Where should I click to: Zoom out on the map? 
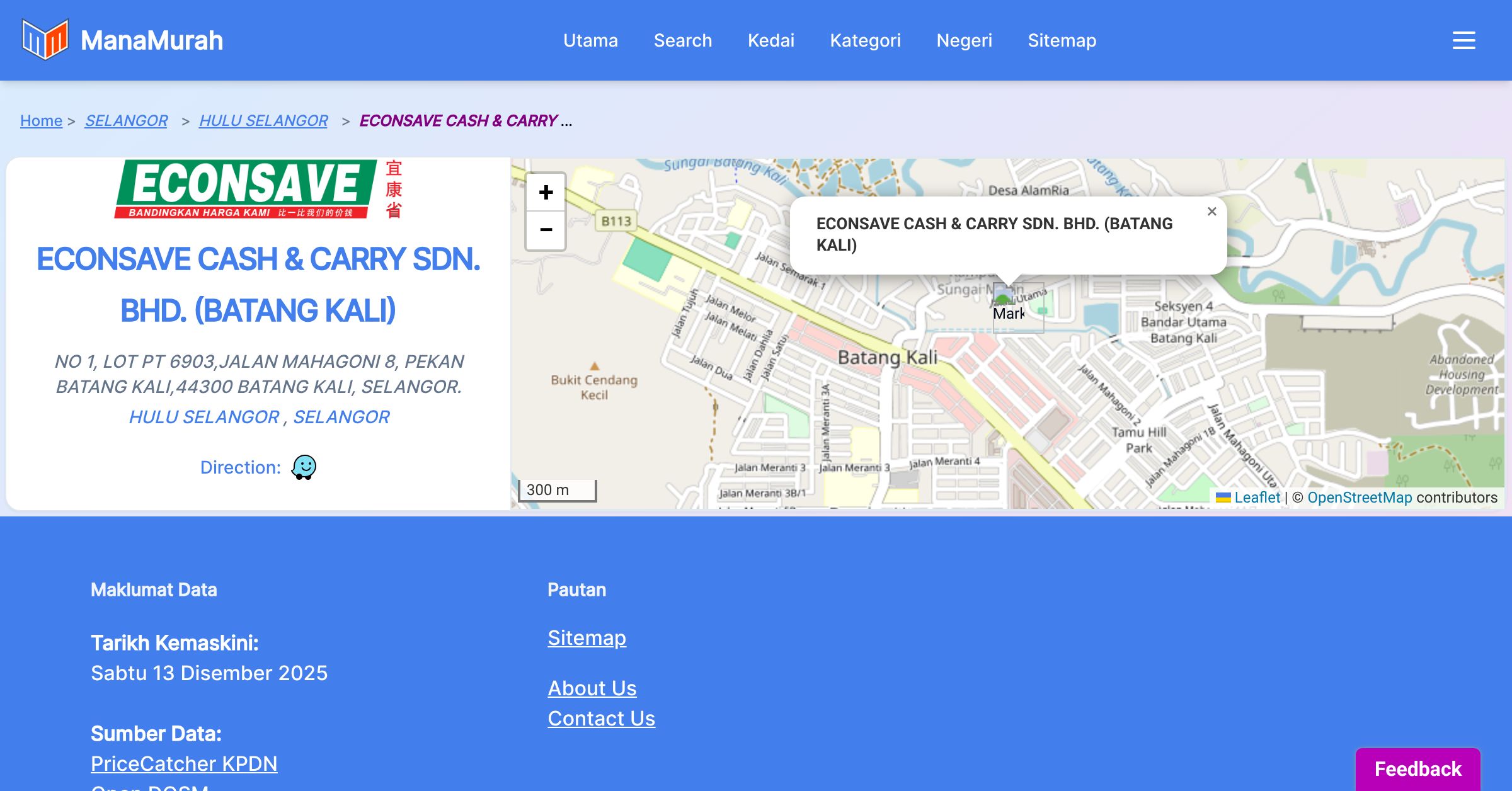(546, 230)
